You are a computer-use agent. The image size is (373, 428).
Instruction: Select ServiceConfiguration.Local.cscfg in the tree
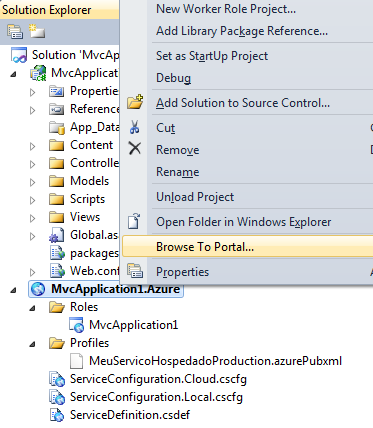pos(156,397)
